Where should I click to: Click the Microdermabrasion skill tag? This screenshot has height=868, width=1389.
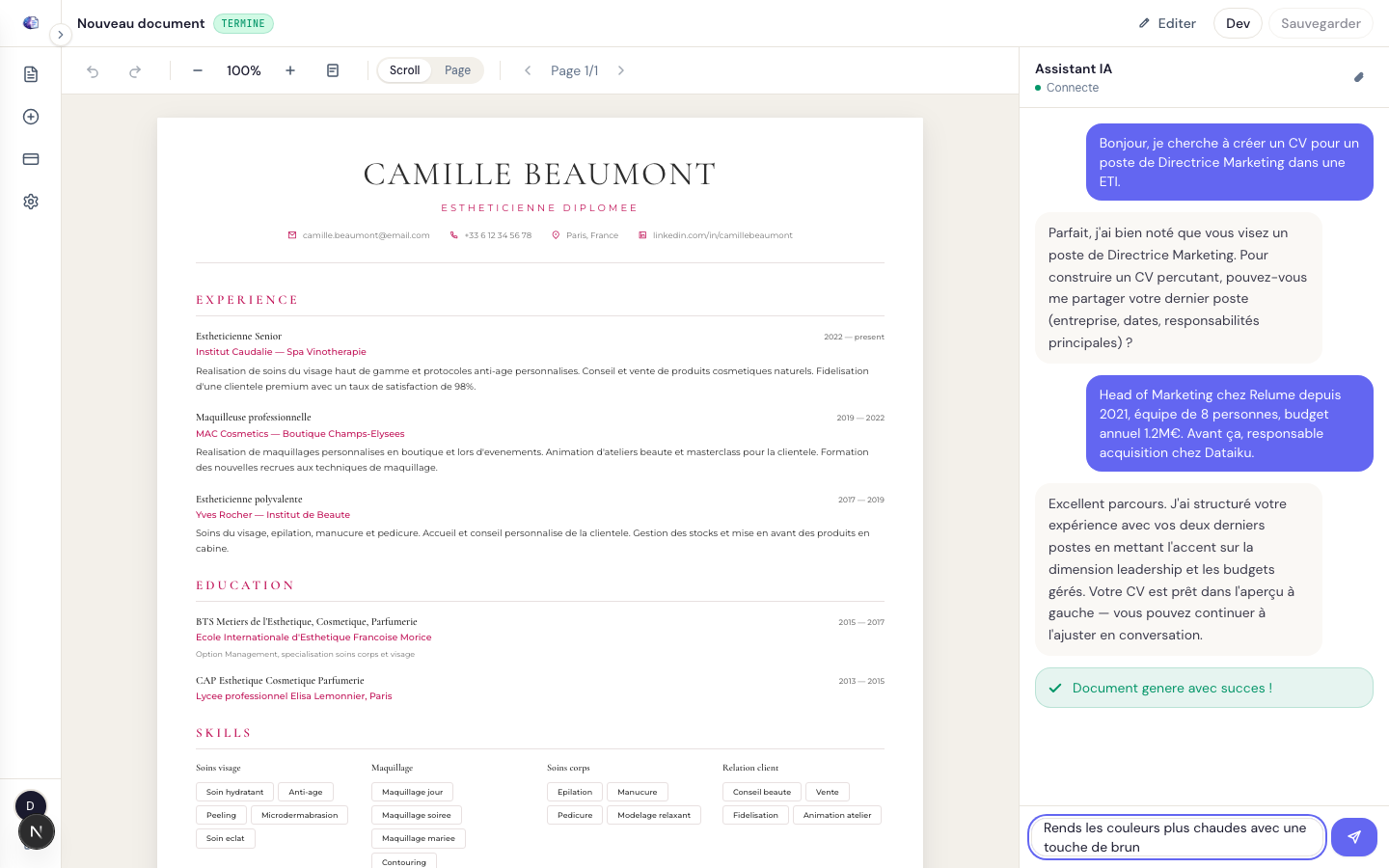[x=300, y=815]
